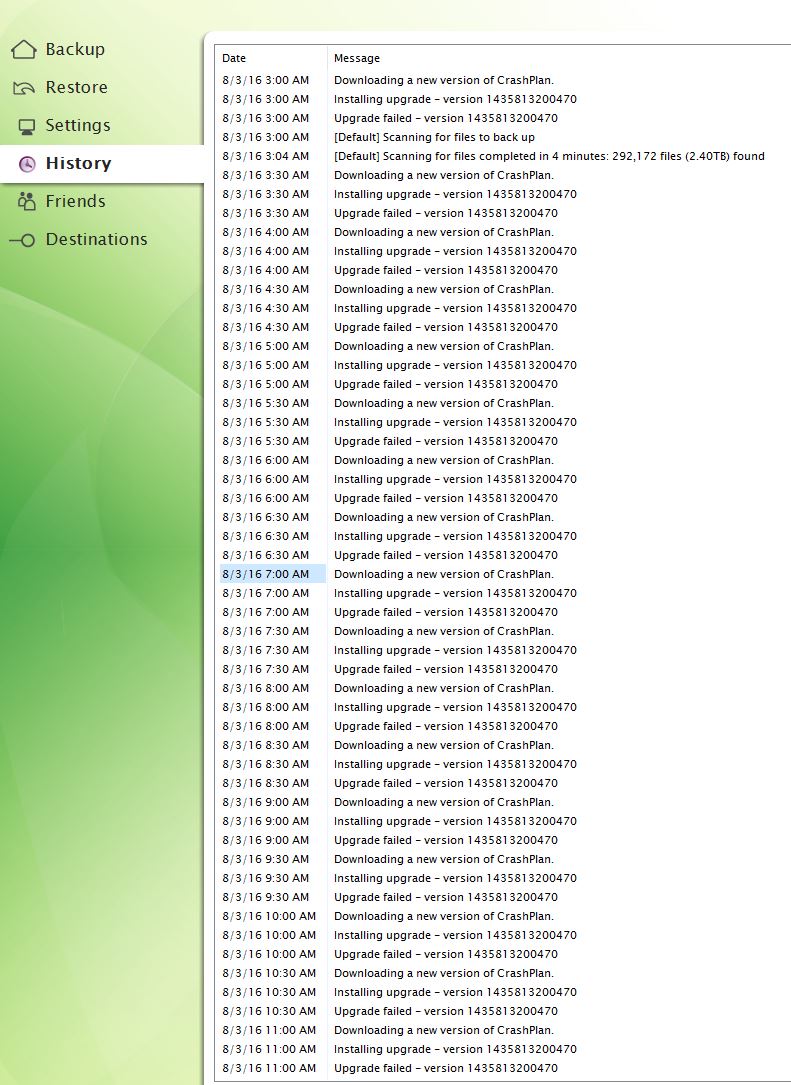The image size is (791, 1085).
Task: Switch to Destinations section
Action: [x=97, y=239]
